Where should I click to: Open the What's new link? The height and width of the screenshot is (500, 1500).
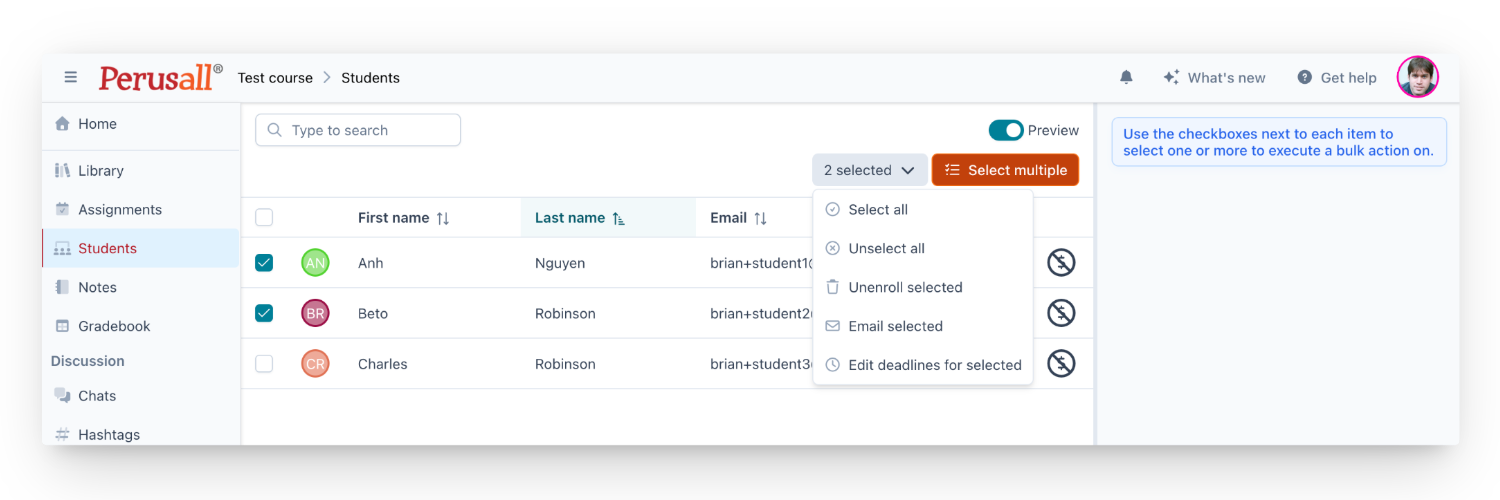tap(1214, 77)
